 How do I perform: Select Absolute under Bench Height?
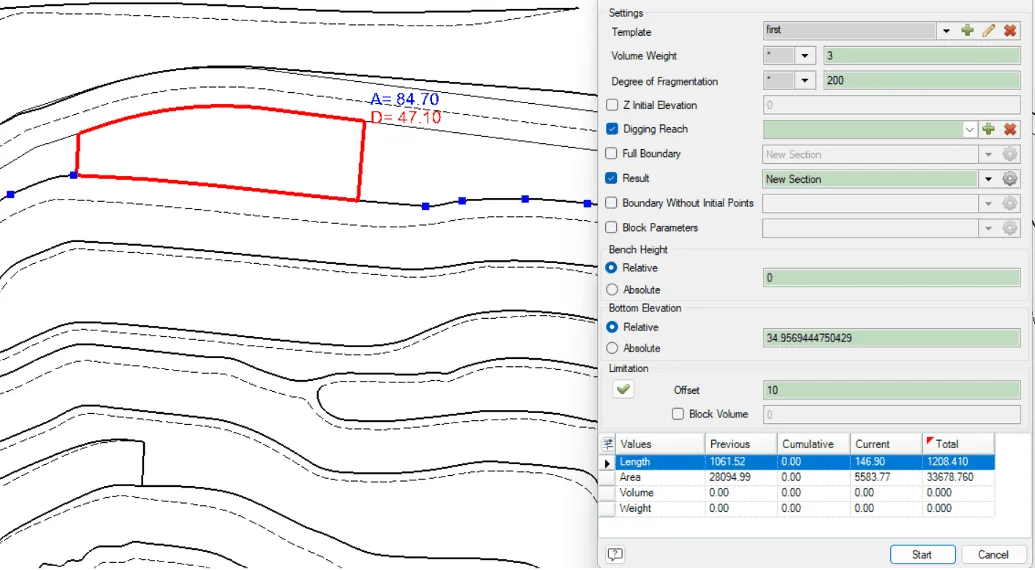point(612,290)
